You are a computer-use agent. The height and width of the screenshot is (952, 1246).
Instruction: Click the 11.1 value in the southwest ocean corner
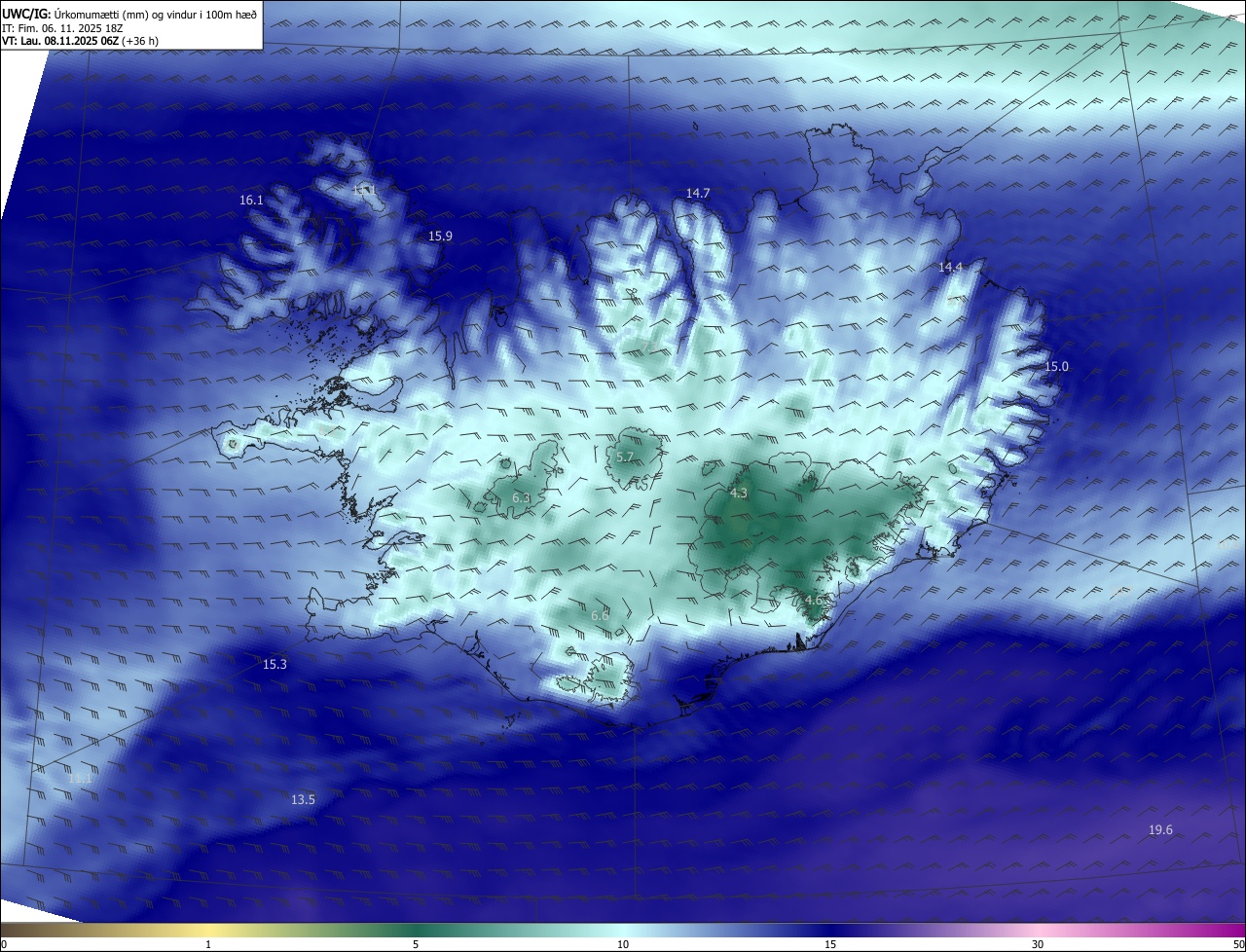pos(80,778)
